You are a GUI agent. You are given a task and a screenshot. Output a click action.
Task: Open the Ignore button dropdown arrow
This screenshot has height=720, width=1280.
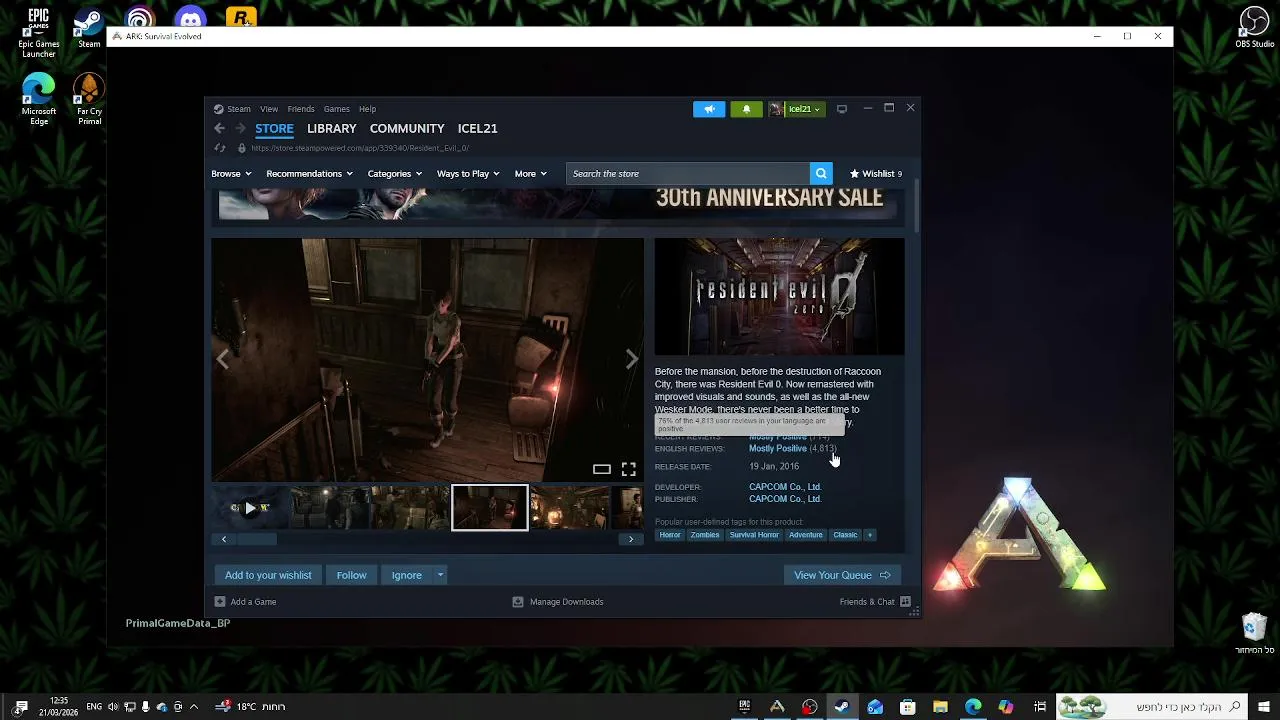pos(440,575)
